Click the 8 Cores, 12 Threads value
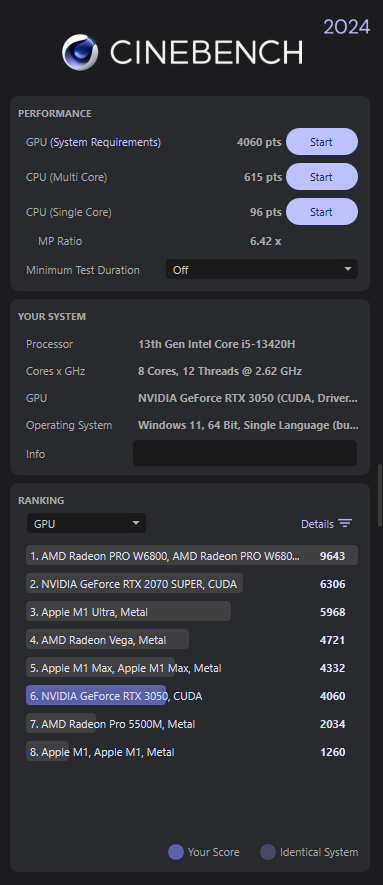This screenshot has width=383, height=885. point(220,371)
